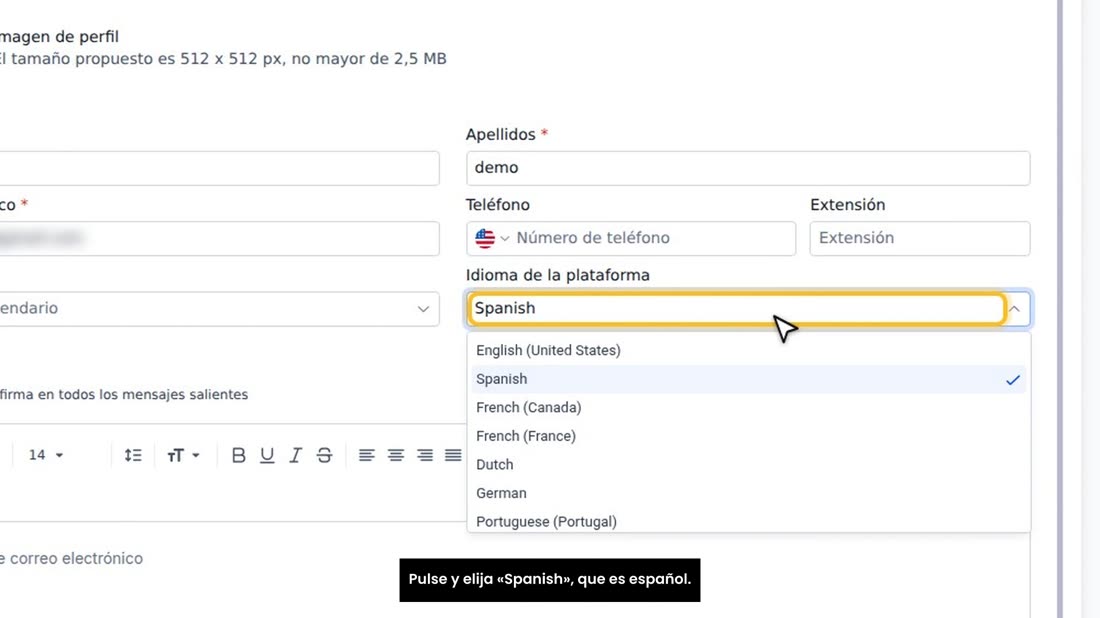Toggle italic formatting in signature editor
Viewport: 1100px width, 618px height.
pos(295,455)
